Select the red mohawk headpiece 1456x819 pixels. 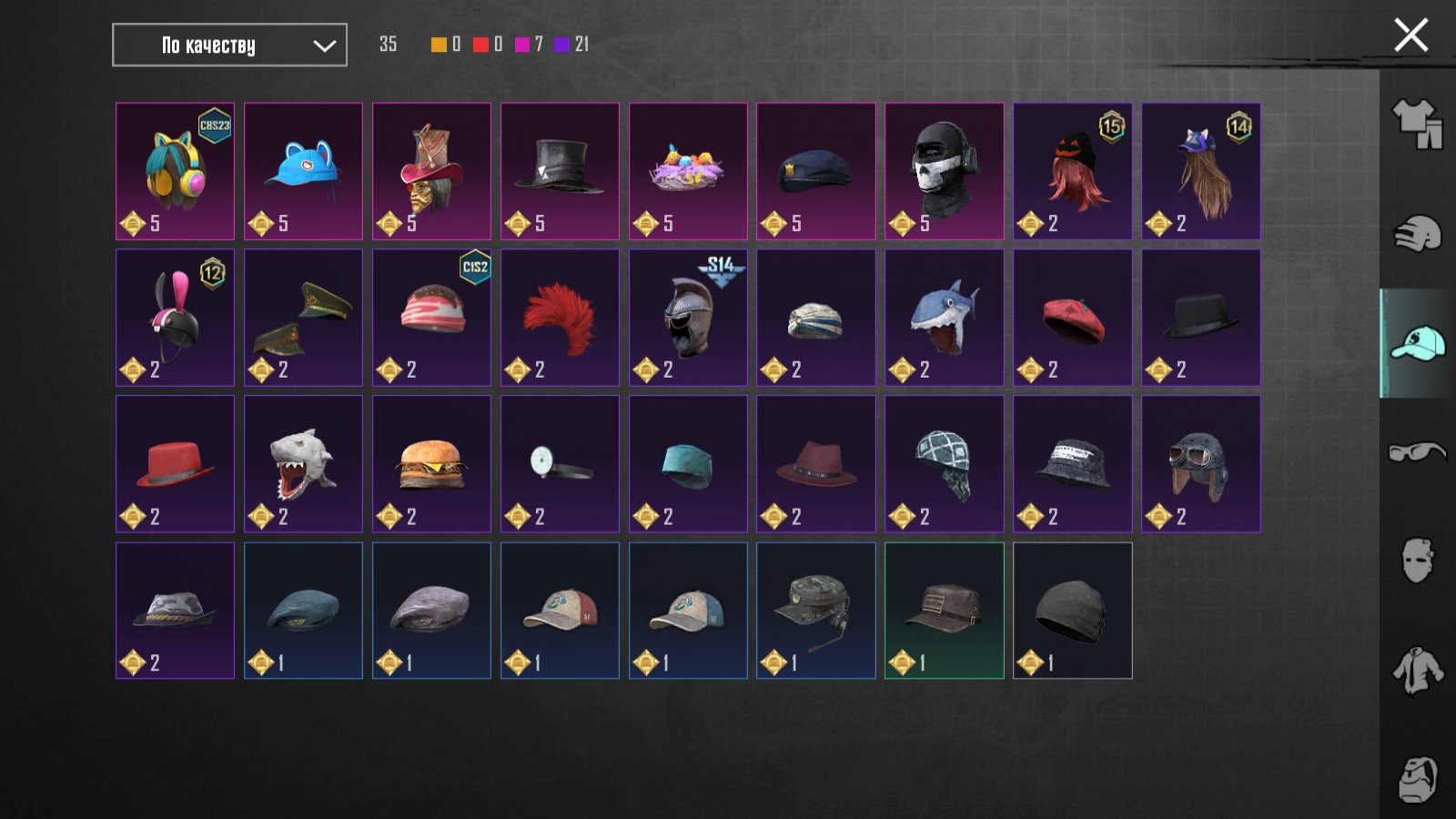click(560, 318)
